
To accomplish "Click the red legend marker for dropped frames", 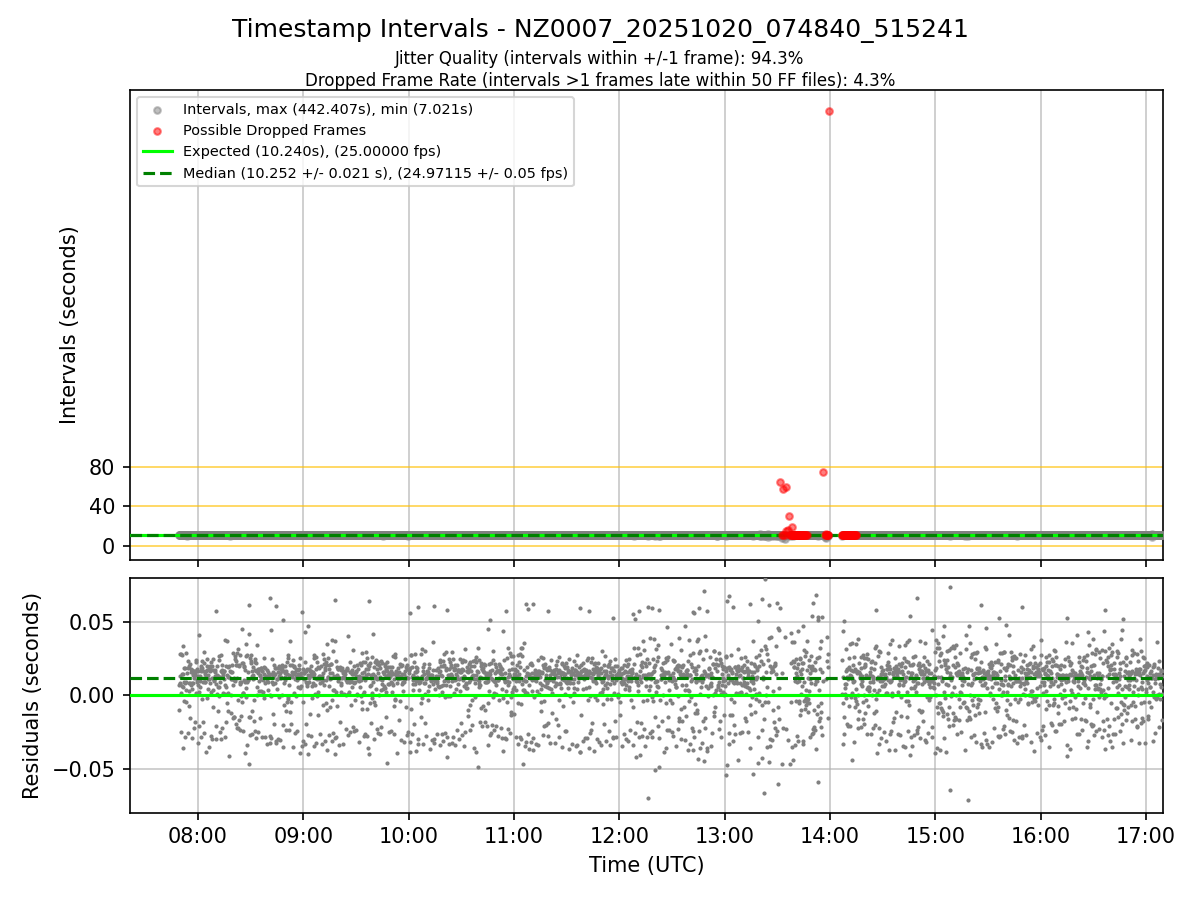I will 157,130.
